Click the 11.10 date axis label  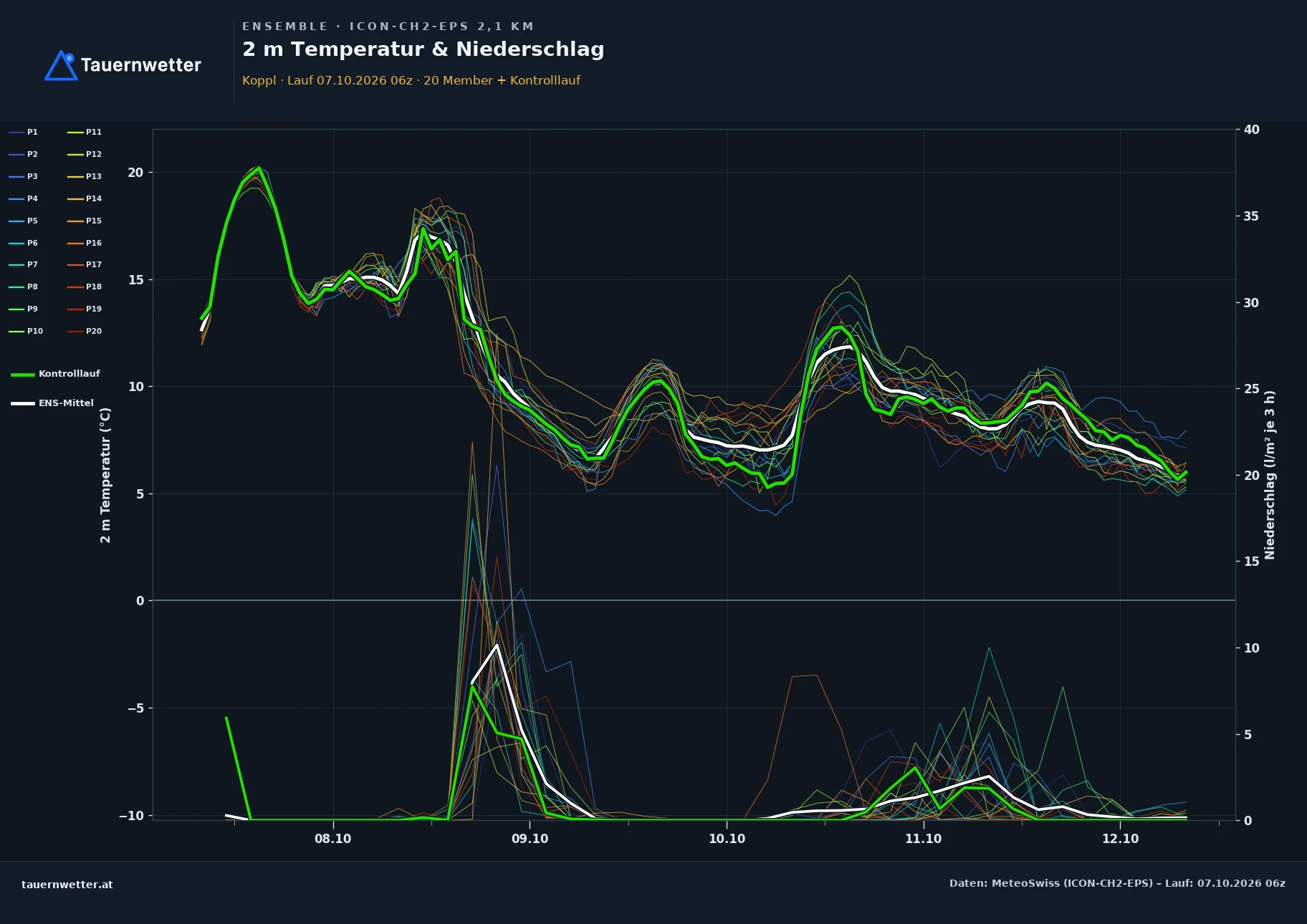[x=924, y=839]
